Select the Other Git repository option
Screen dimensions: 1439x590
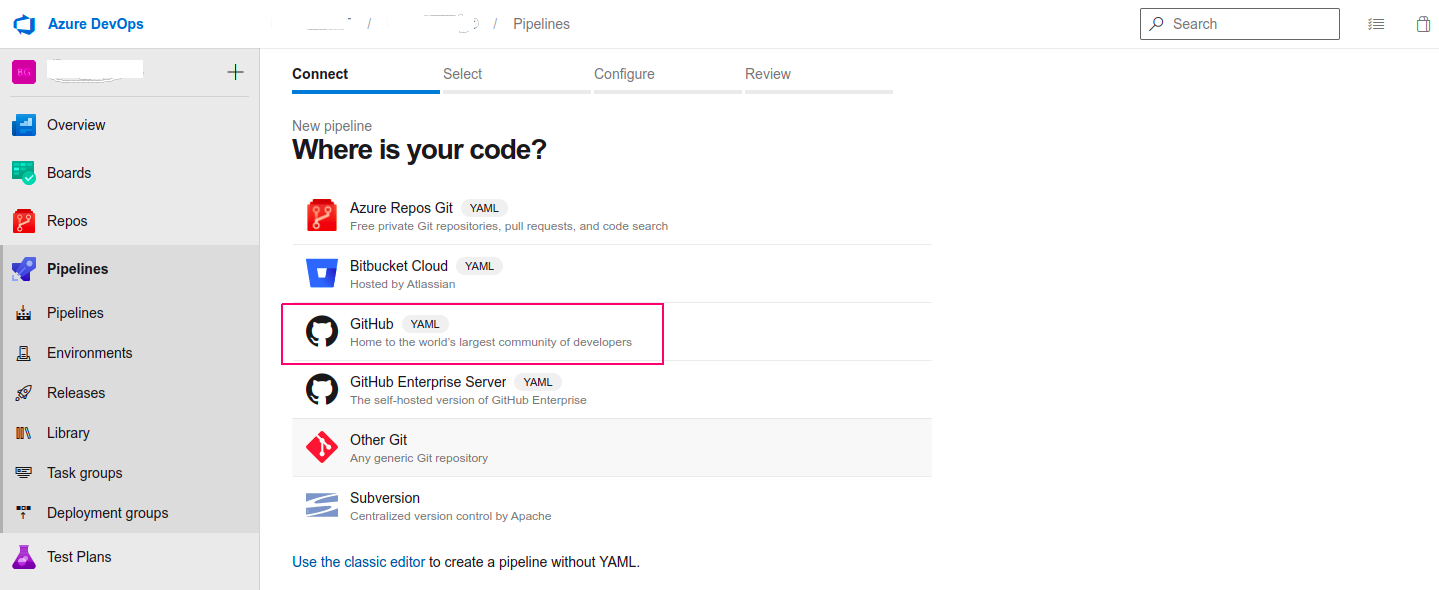tap(612, 448)
